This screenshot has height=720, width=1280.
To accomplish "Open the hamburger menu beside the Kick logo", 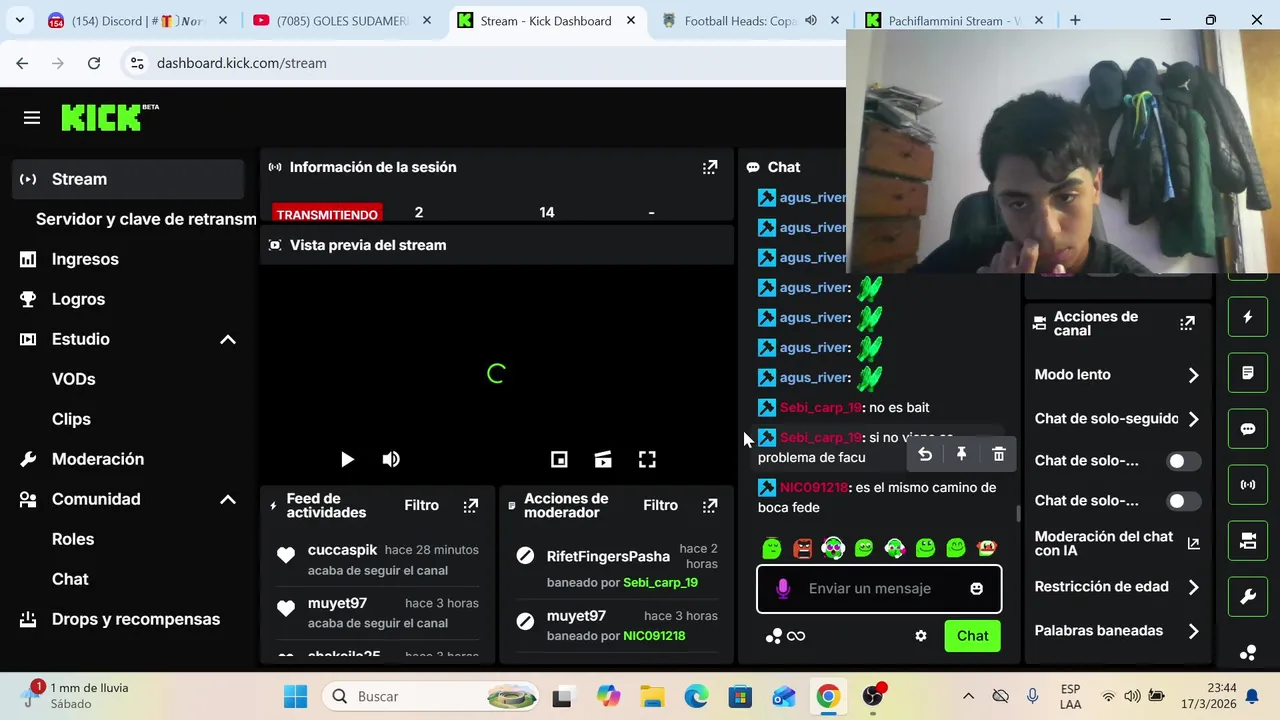I will coord(32,118).
